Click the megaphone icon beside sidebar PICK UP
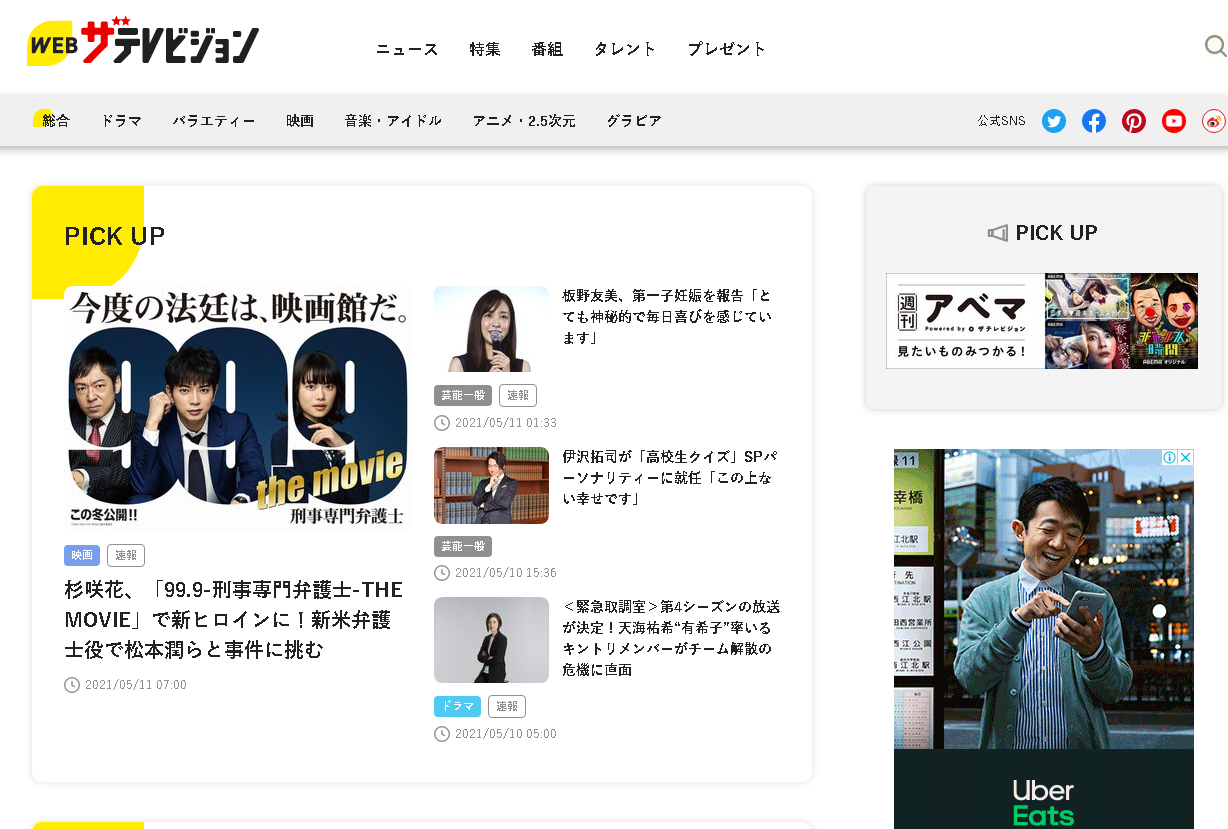 coord(997,233)
